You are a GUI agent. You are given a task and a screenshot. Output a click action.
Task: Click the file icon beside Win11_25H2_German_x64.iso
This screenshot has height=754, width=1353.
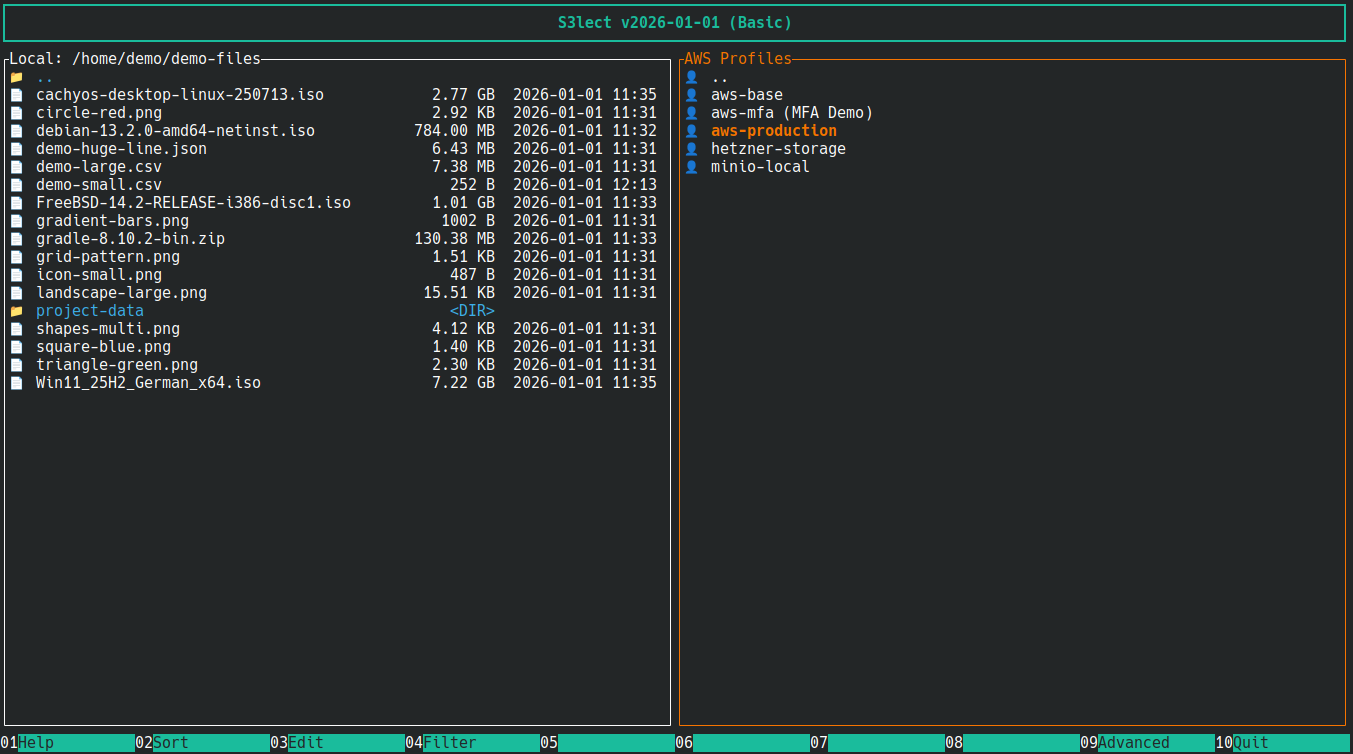pyautogui.click(x=16, y=382)
